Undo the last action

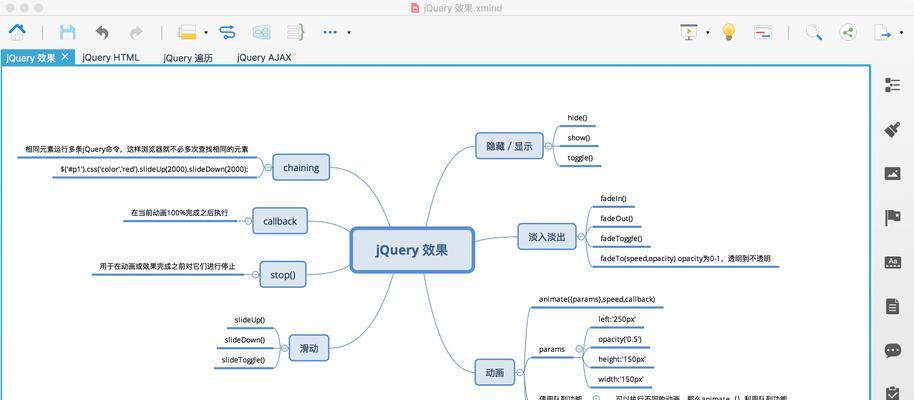102,32
